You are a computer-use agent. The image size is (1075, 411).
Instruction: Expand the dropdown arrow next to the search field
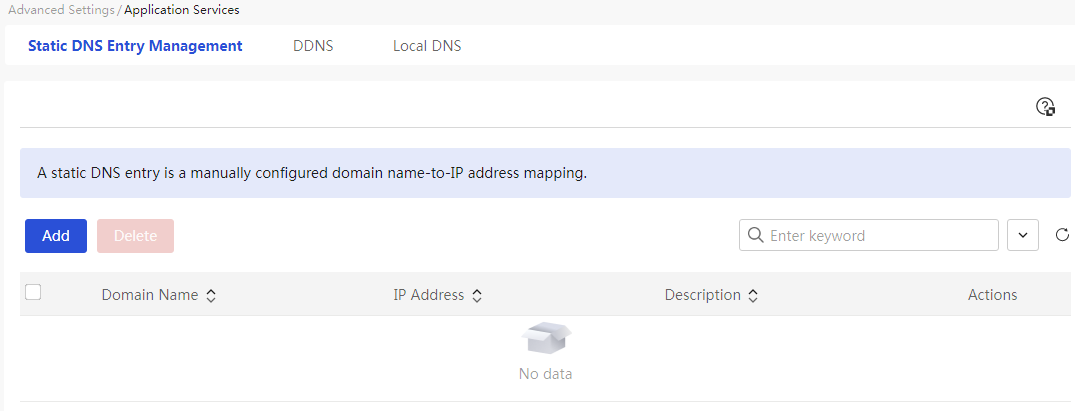[1022, 235]
